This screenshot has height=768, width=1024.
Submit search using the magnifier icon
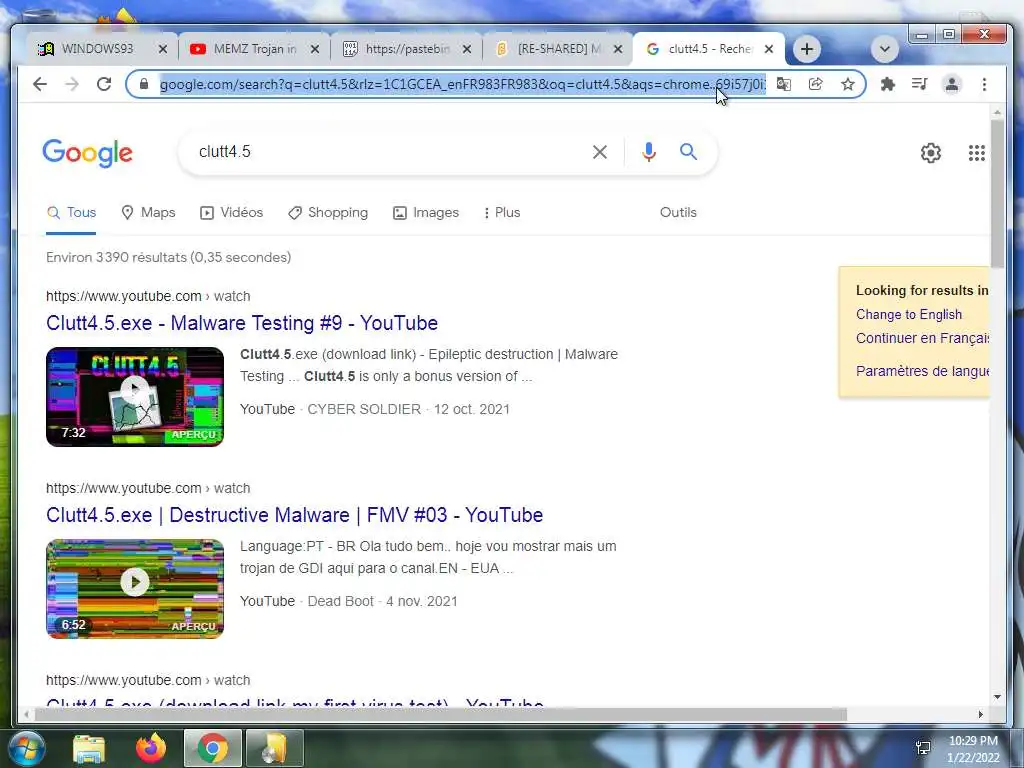pyautogui.click(x=688, y=152)
